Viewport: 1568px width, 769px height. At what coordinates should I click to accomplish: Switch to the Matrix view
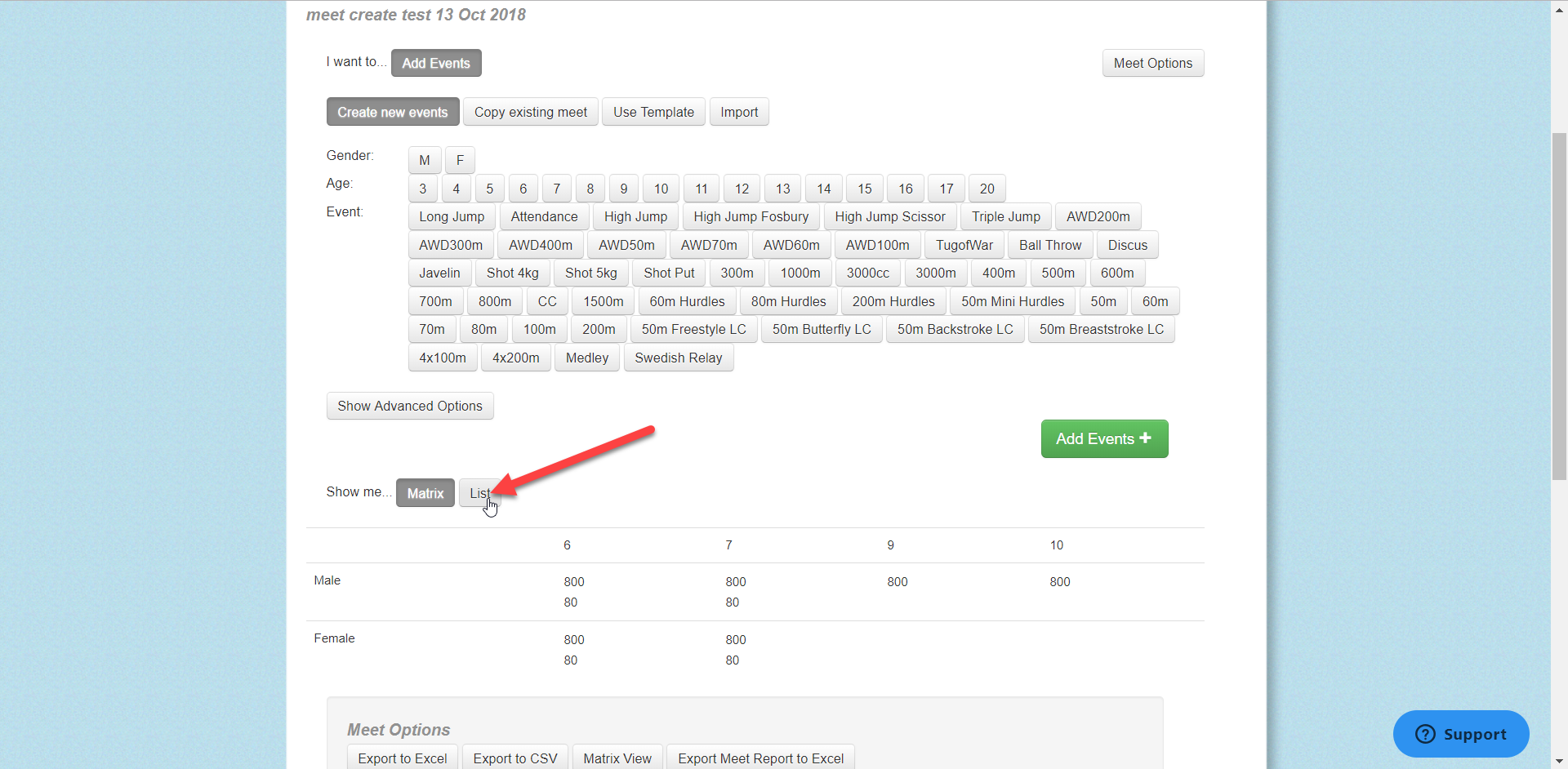click(x=425, y=492)
